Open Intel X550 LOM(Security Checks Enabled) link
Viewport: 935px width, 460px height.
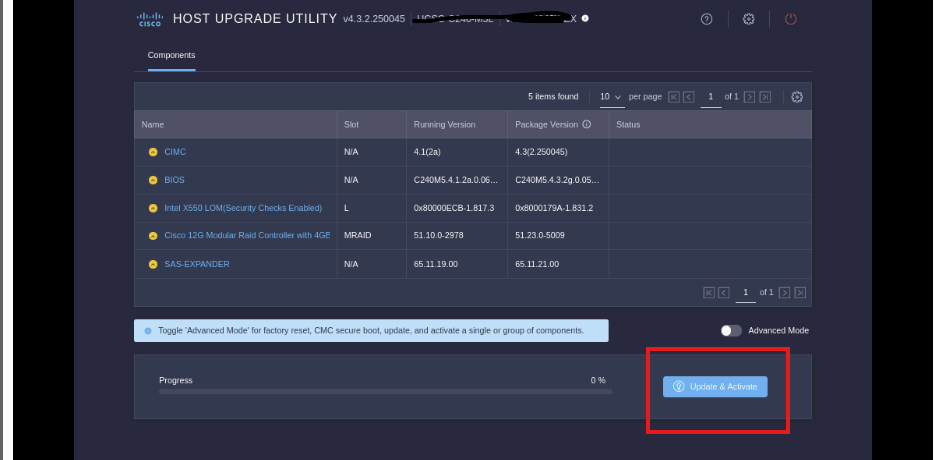point(243,208)
